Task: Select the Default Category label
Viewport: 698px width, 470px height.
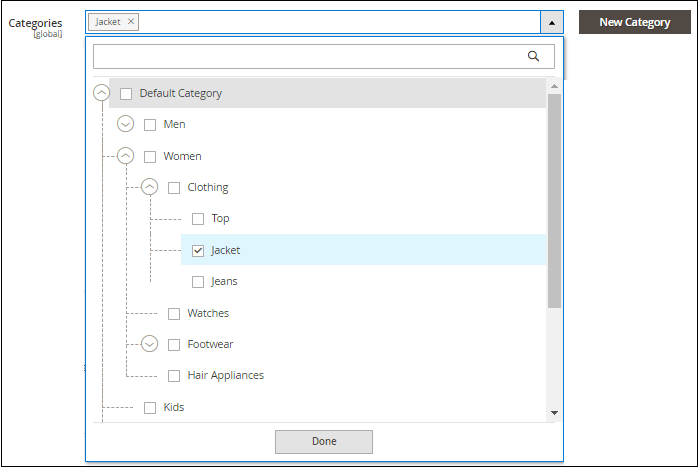Action: click(x=181, y=93)
